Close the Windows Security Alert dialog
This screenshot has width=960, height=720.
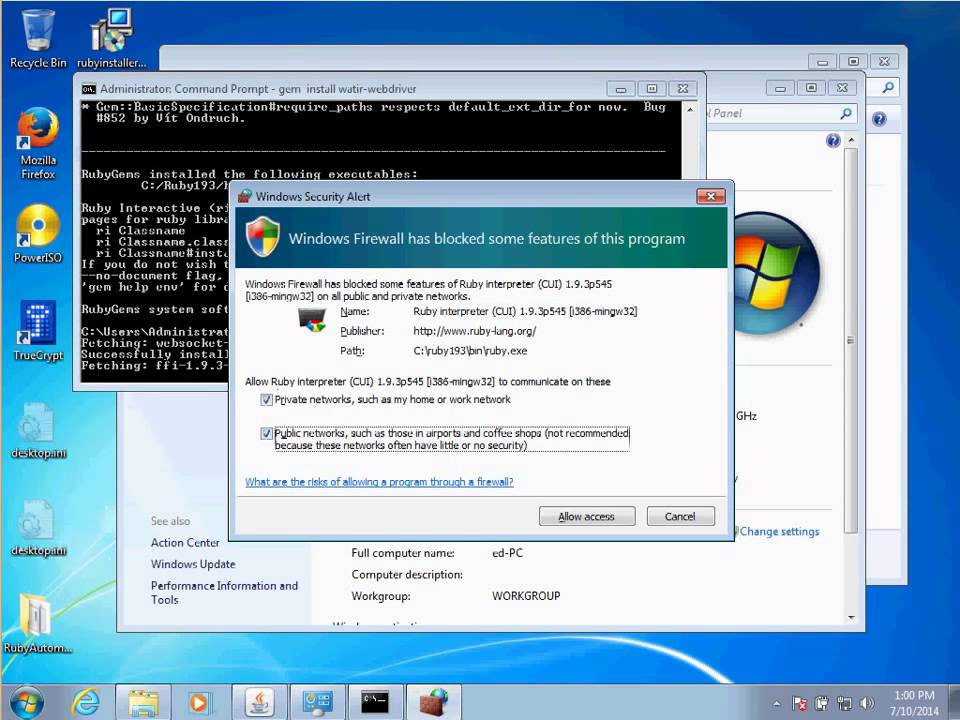pyautogui.click(x=711, y=196)
